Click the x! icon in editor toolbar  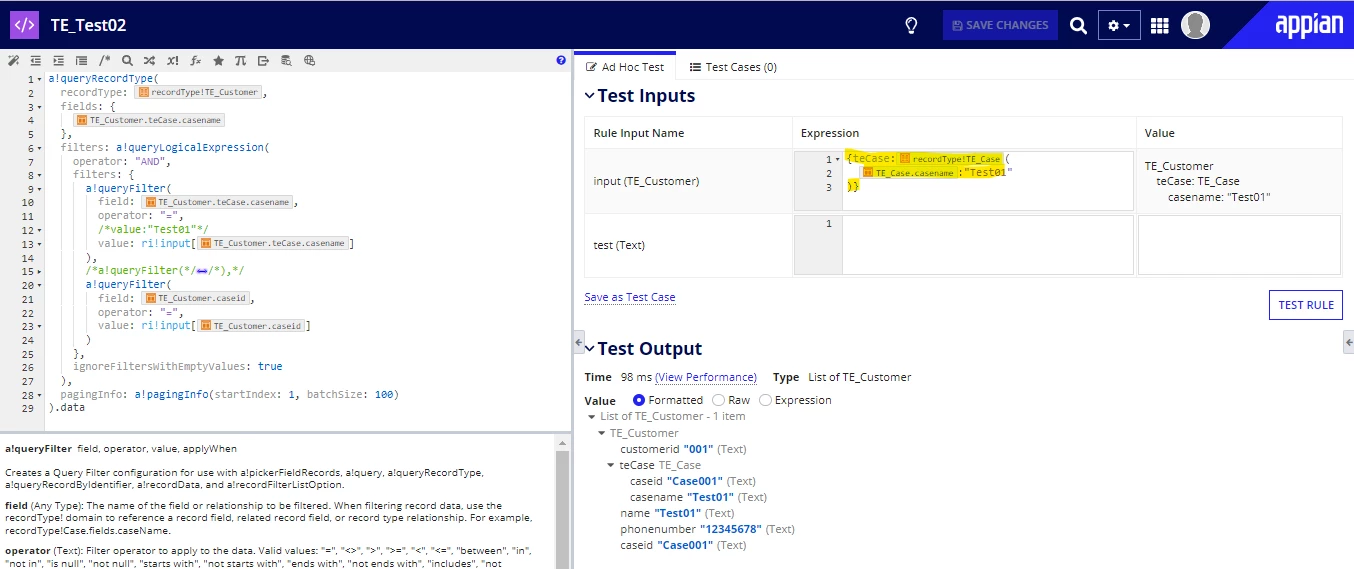click(173, 60)
